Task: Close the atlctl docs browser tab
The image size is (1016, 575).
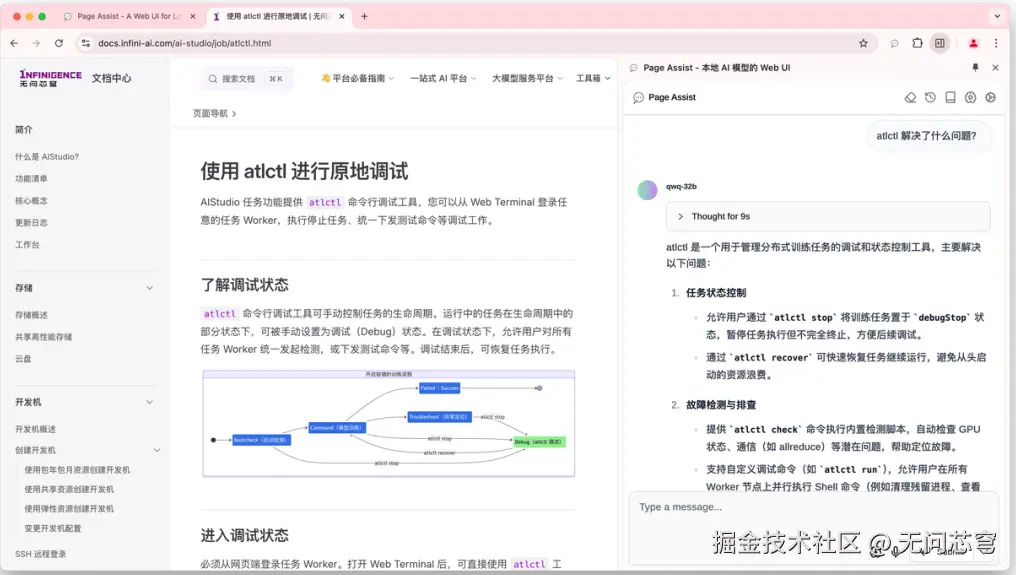Action: 341,16
